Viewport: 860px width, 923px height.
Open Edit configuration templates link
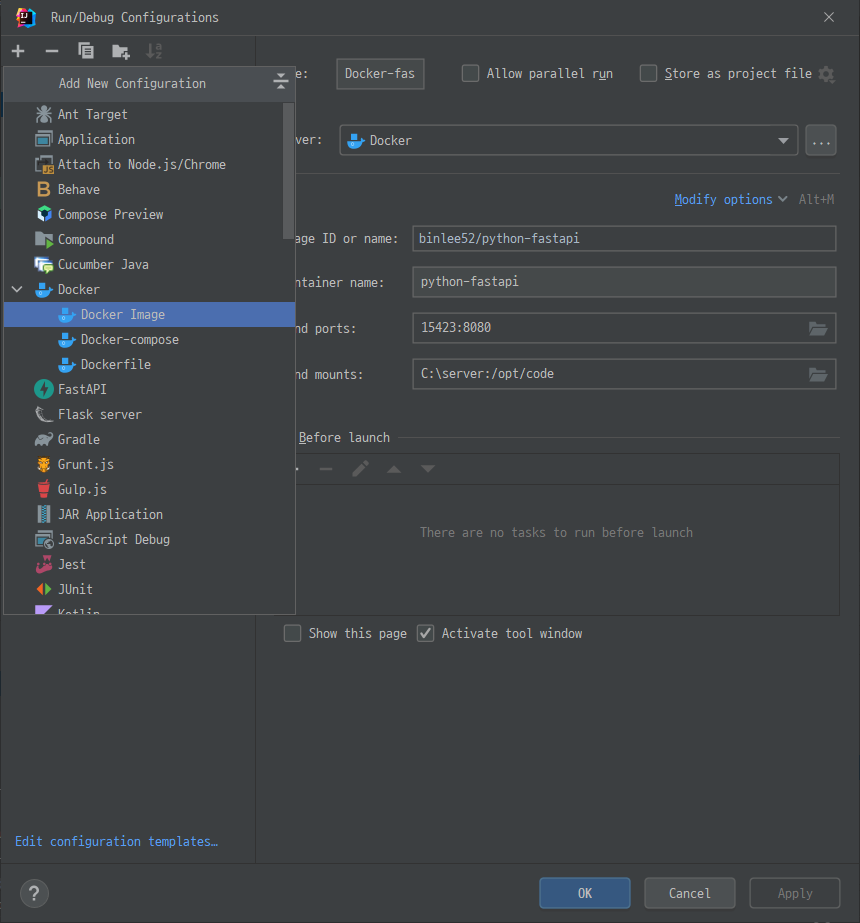tap(117, 841)
